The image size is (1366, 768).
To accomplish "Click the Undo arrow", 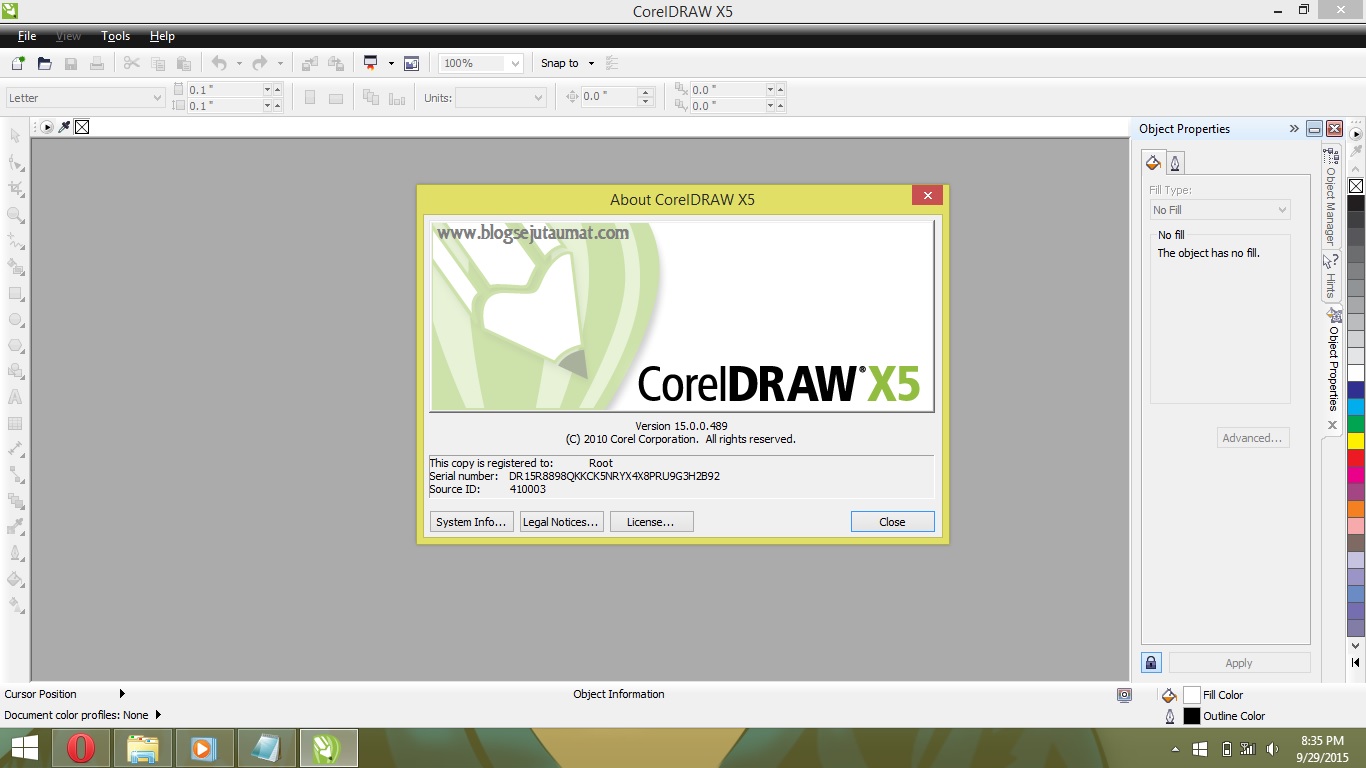I will (219, 62).
